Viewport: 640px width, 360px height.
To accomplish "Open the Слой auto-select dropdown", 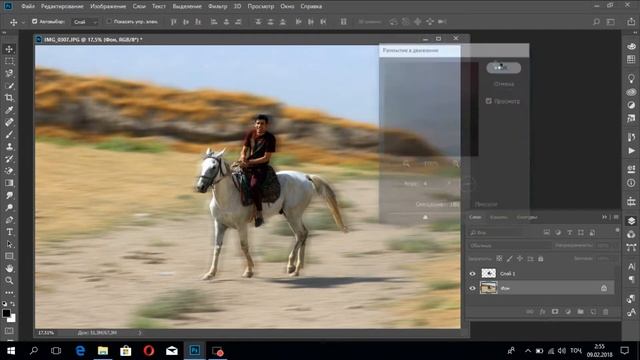I will pyautogui.click(x=85, y=22).
